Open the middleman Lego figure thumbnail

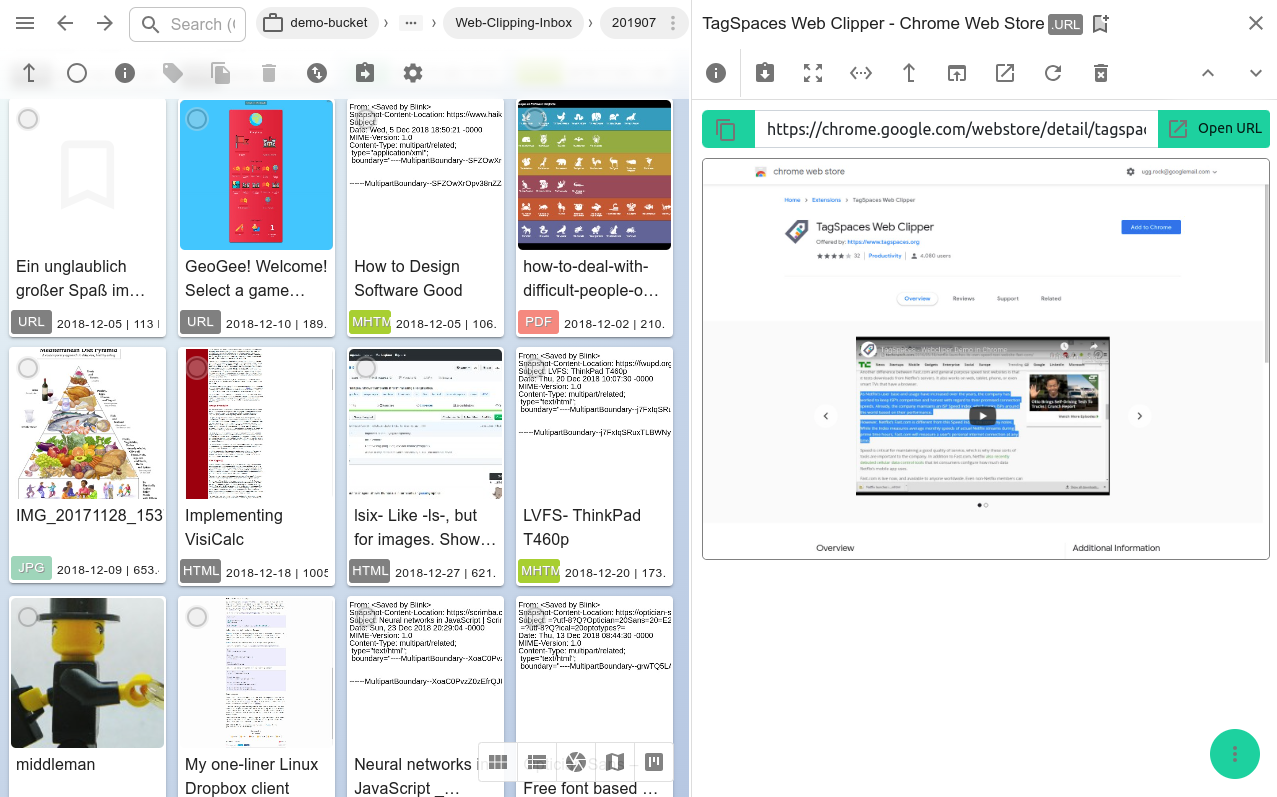pyautogui.click(x=87, y=673)
